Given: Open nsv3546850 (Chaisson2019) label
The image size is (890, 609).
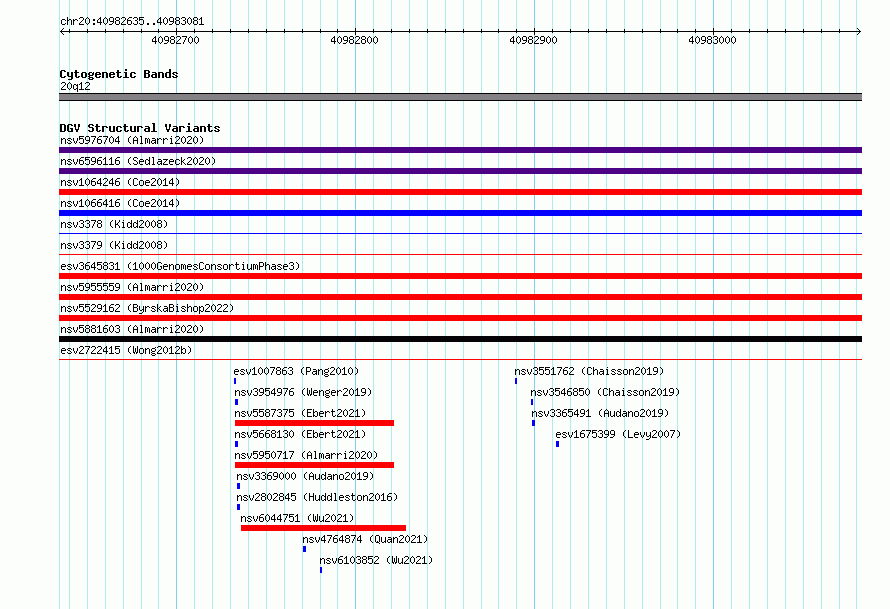Looking at the screenshot, I should point(605,392).
